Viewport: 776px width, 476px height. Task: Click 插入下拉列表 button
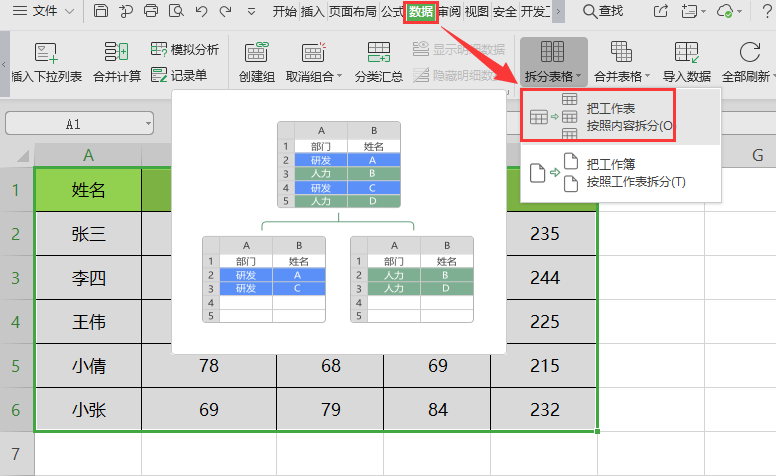(x=47, y=62)
